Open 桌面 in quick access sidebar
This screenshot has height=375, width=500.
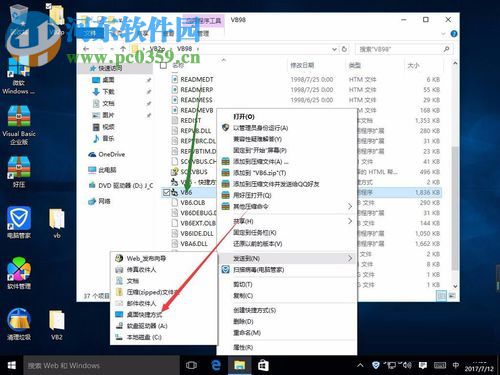[x=108, y=80]
